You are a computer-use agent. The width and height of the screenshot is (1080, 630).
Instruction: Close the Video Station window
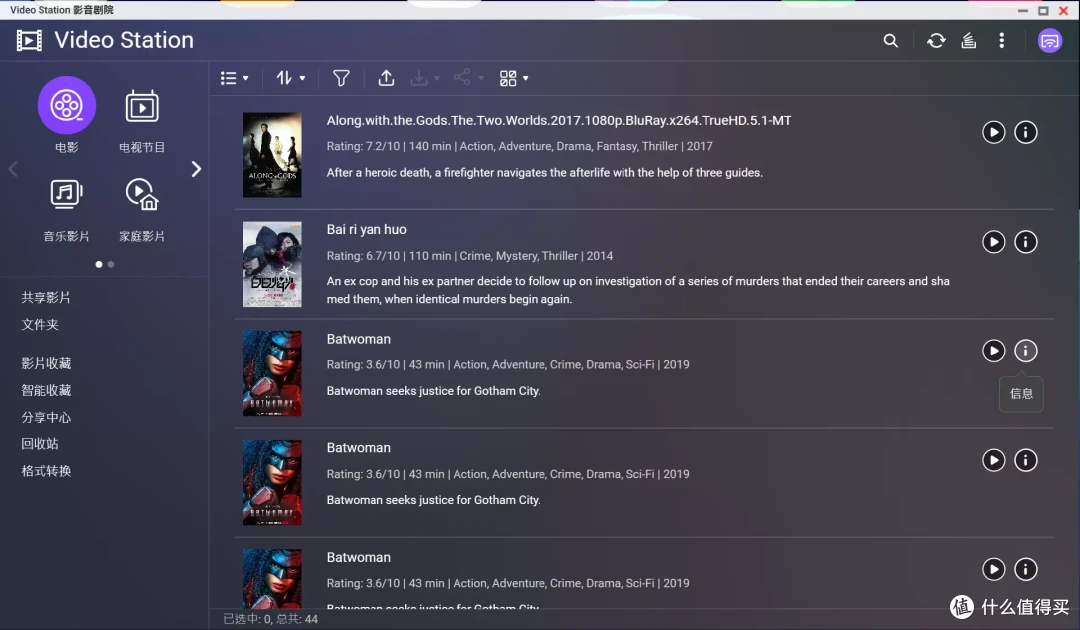1063,10
